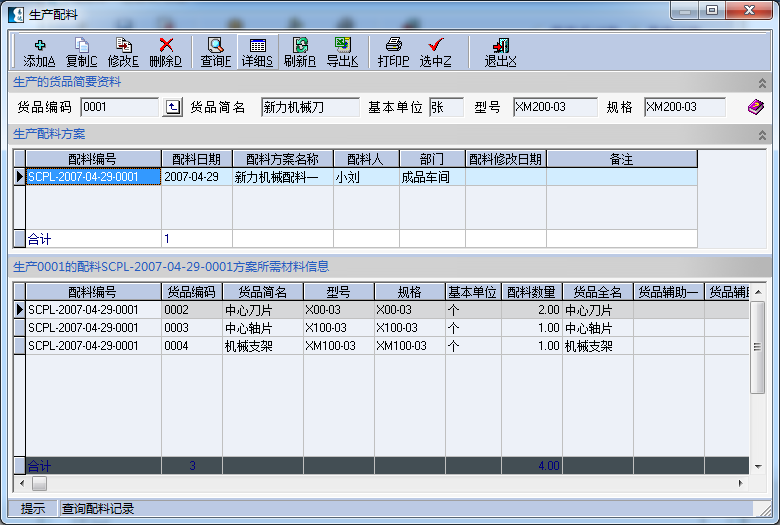The width and height of the screenshot is (780, 525).
Task: Collapse the 生产配料方案 section
Action: point(763,134)
